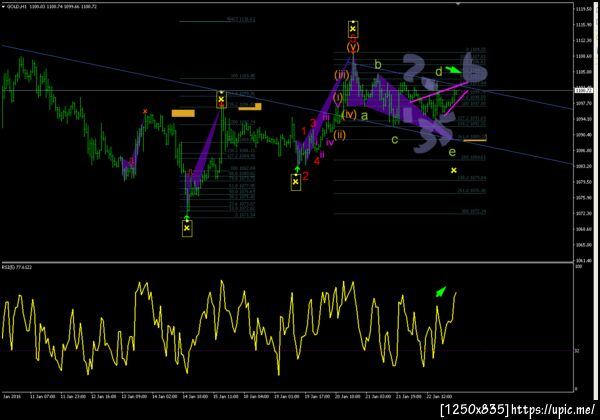Click the RSI scale level 32
Screen dimensions: 600x420
pyautogui.click(x=578, y=350)
